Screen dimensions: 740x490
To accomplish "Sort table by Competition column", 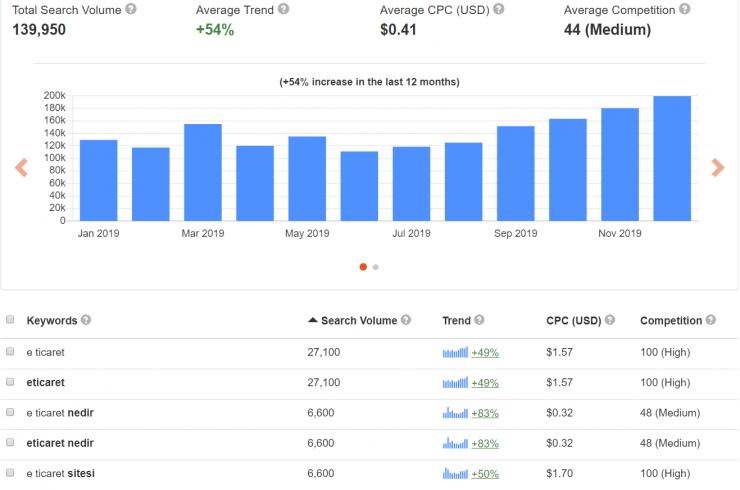I will (671, 321).
